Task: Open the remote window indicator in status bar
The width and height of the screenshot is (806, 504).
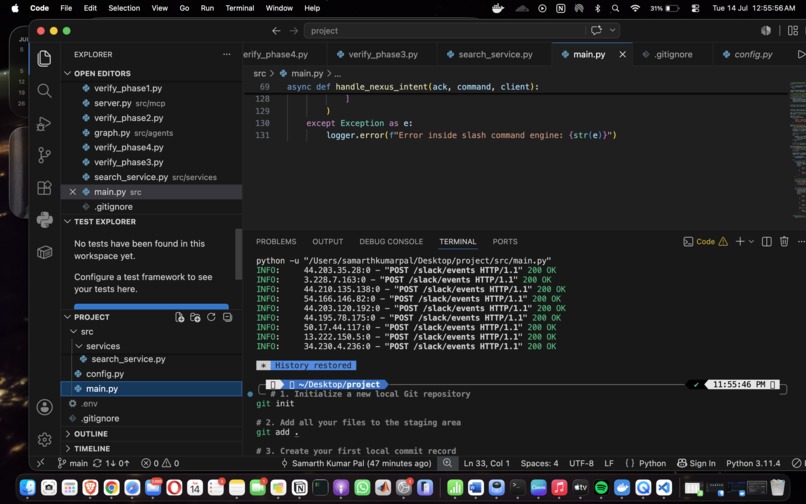Action: tap(41, 463)
